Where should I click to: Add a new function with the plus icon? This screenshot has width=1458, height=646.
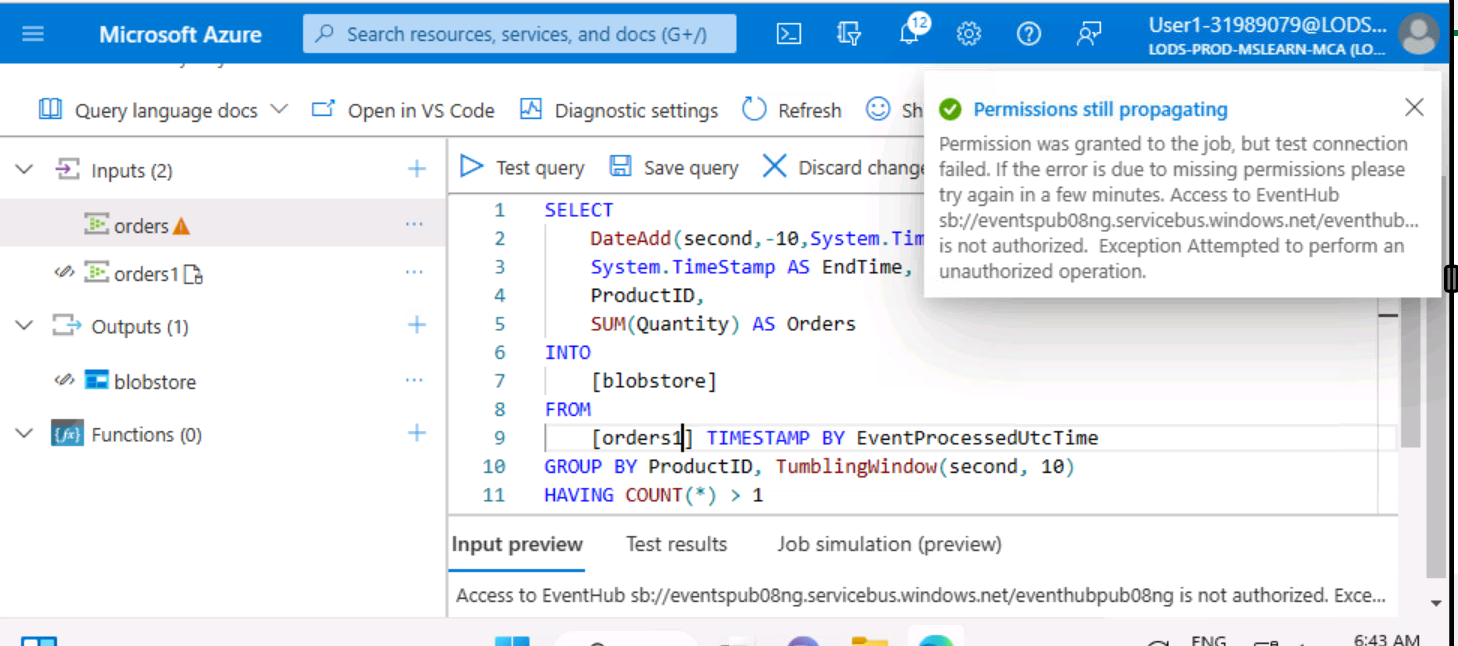417,433
